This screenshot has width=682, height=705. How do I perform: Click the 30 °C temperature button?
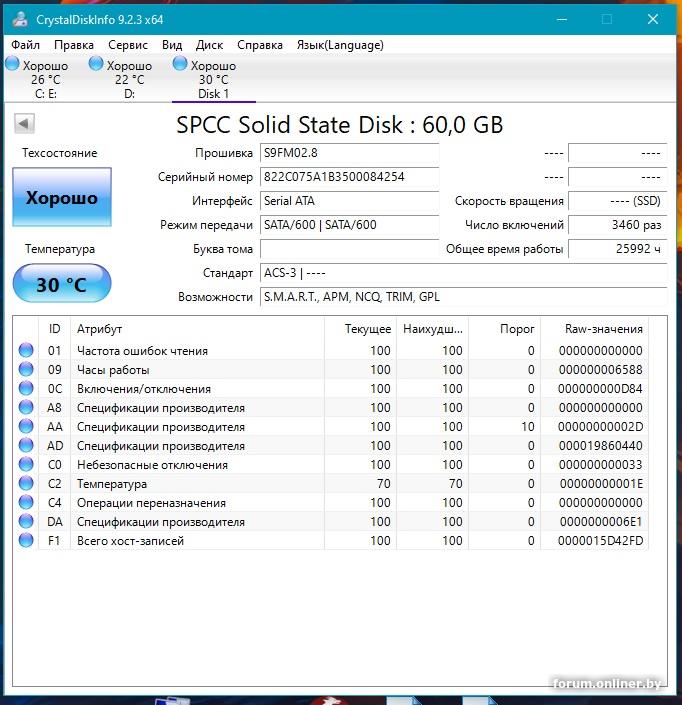pos(62,284)
